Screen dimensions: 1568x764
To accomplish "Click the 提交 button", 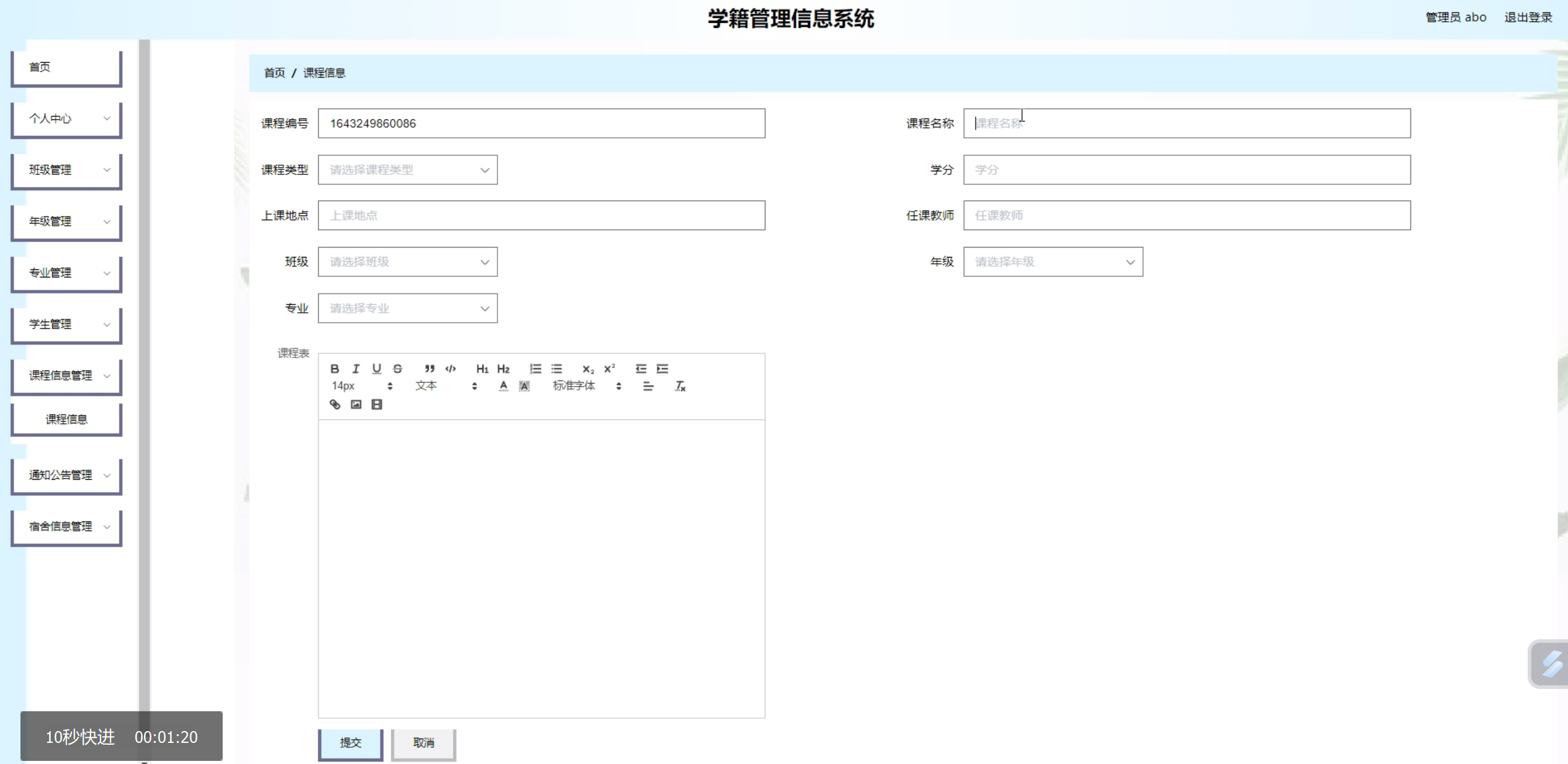I will pos(350,743).
